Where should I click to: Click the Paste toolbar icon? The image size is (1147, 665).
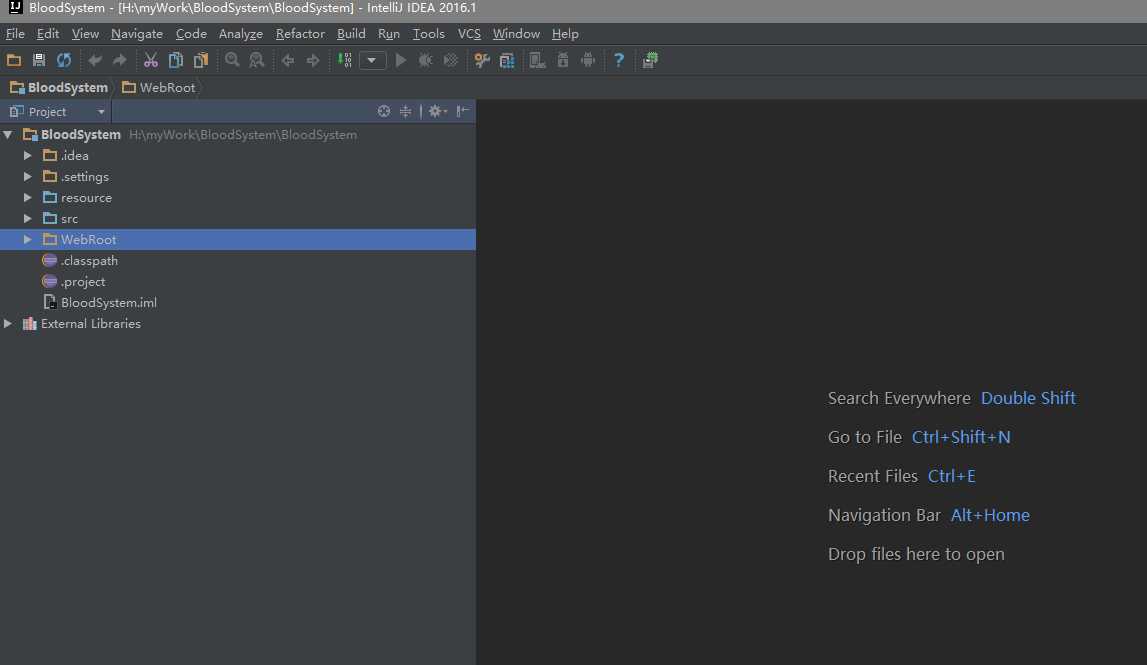pos(200,60)
